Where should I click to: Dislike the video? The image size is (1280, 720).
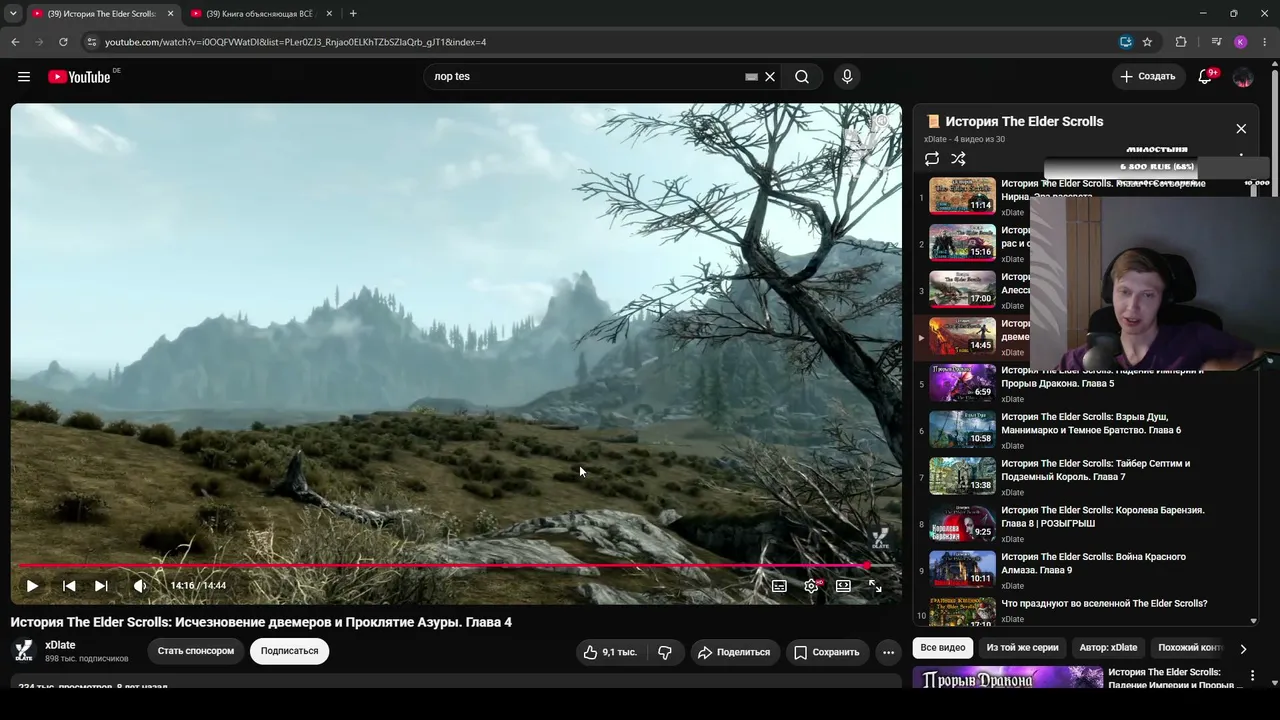coord(665,652)
